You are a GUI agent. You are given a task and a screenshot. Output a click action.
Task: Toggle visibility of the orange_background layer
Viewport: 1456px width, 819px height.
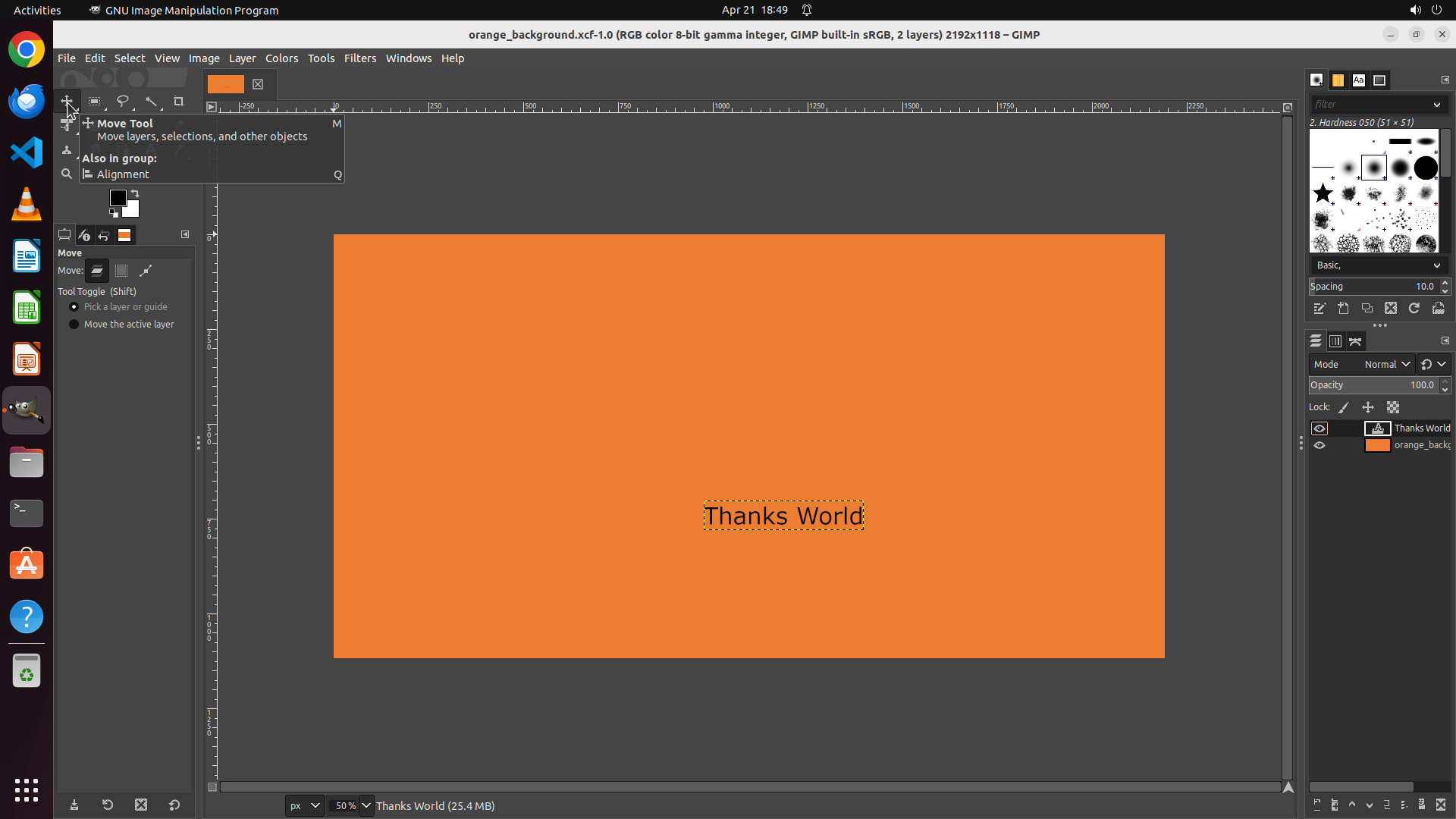[x=1319, y=445]
